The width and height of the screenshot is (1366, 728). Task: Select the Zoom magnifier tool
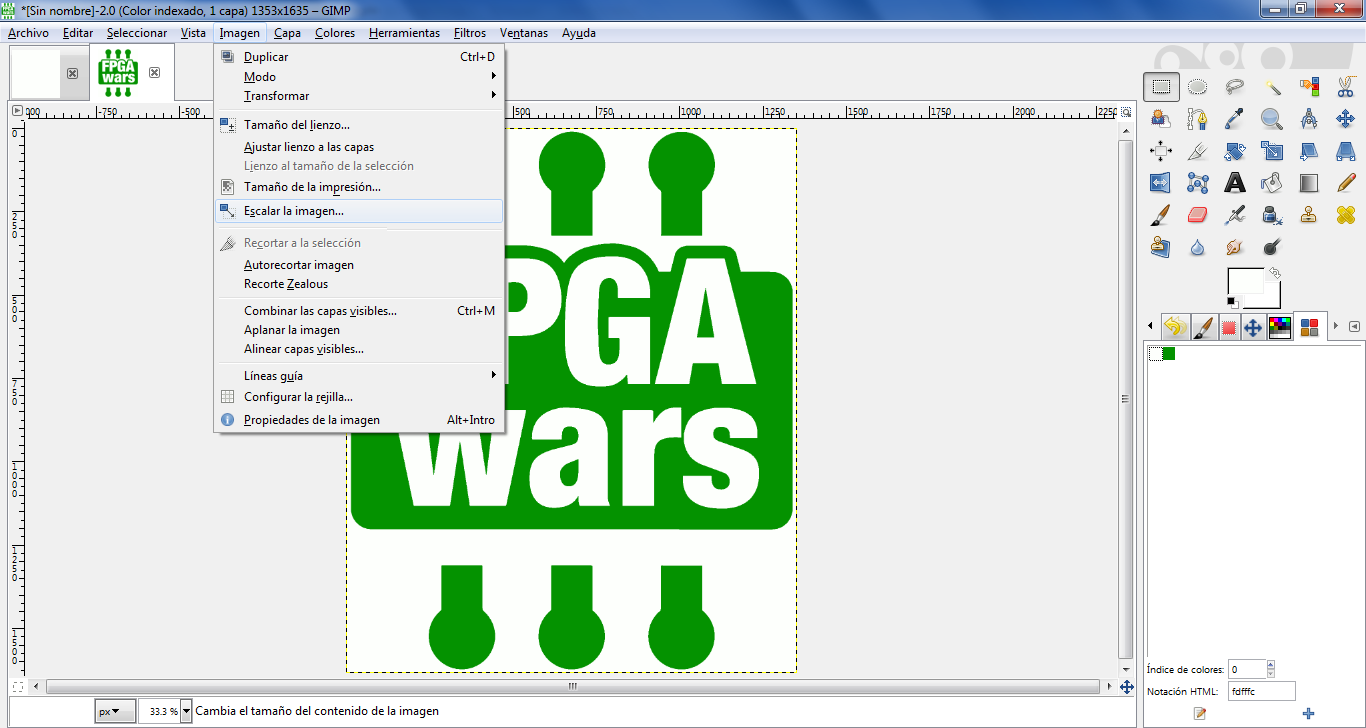pos(1272,120)
